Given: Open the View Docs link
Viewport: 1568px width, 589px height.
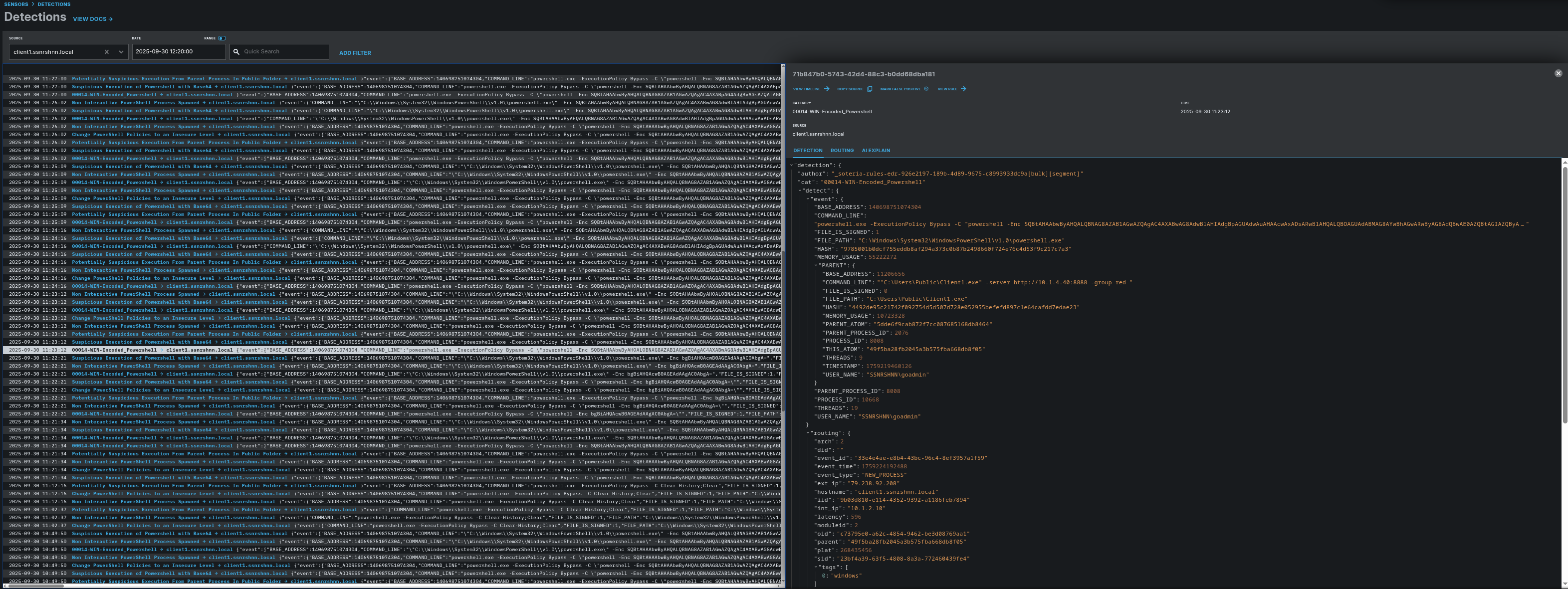Looking at the screenshot, I should click(92, 19).
